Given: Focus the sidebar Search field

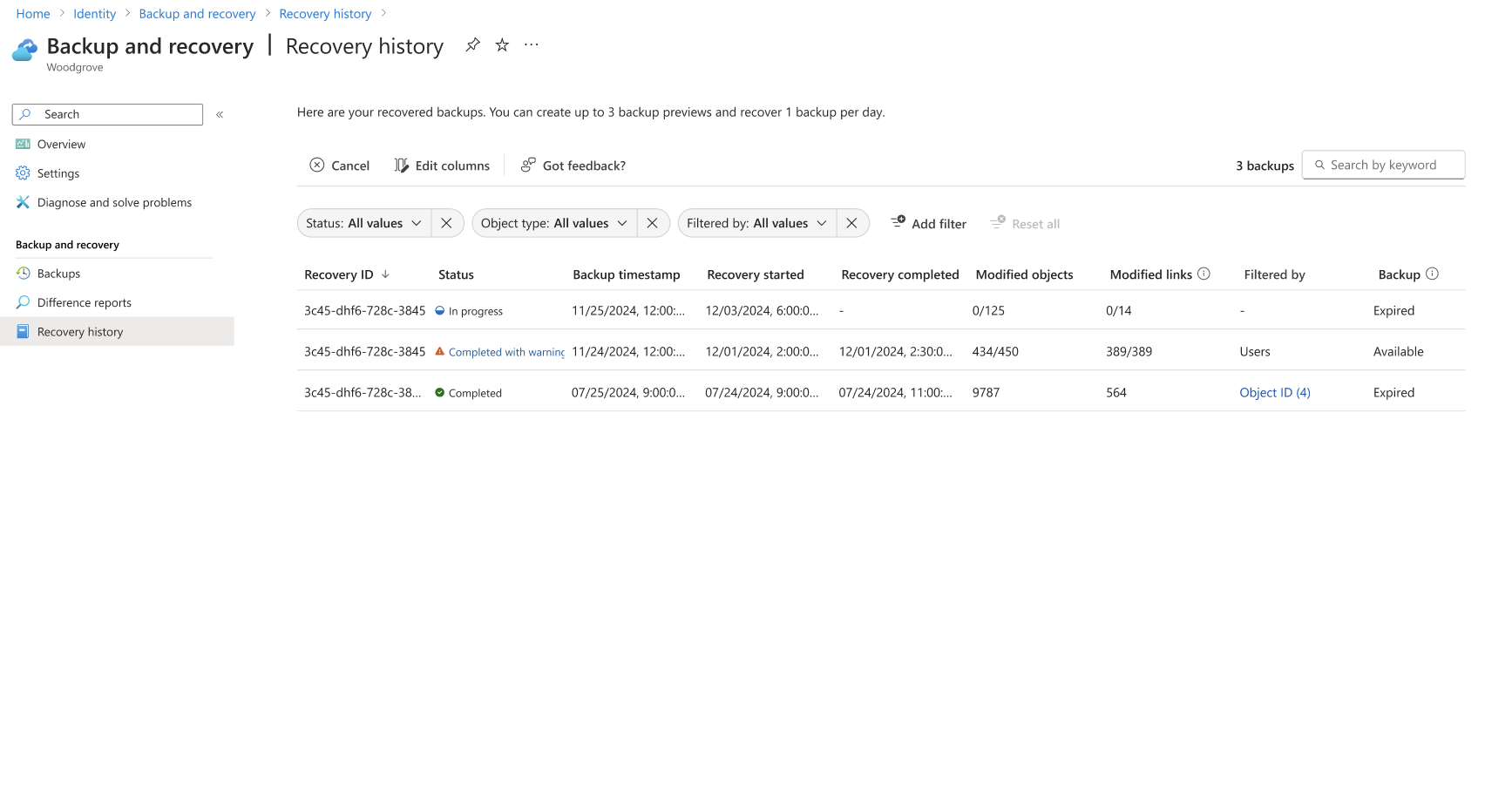Looking at the screenshot, I should coord(107,114).
